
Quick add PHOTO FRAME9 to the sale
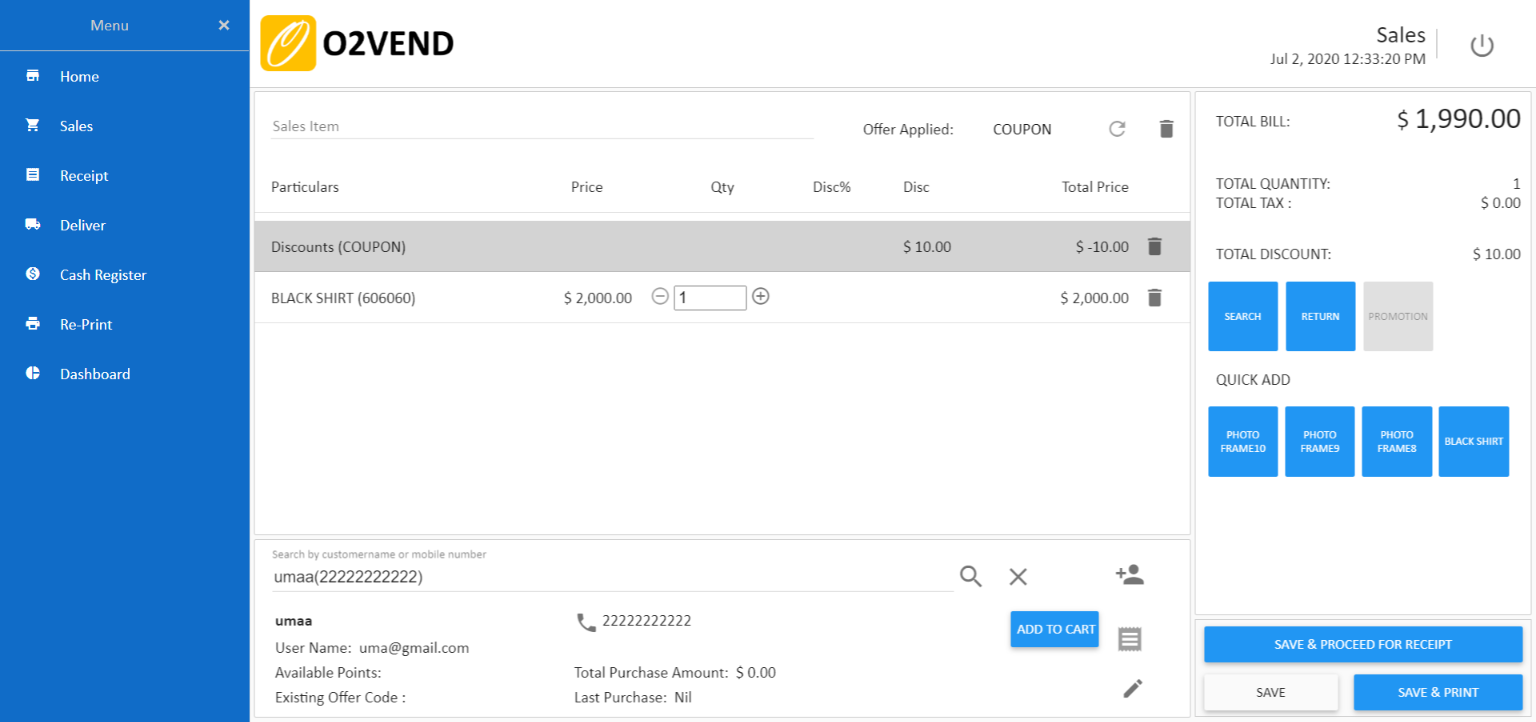[x=1319, y=441]
